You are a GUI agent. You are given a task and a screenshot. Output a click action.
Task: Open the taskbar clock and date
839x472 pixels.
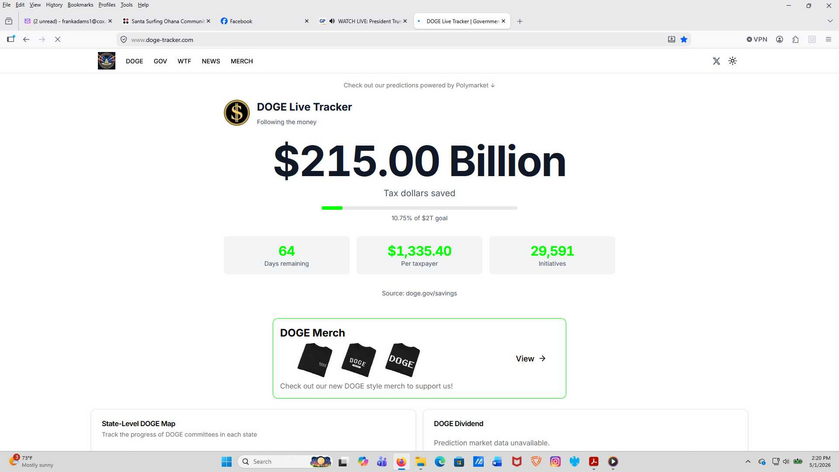point(820,461)
